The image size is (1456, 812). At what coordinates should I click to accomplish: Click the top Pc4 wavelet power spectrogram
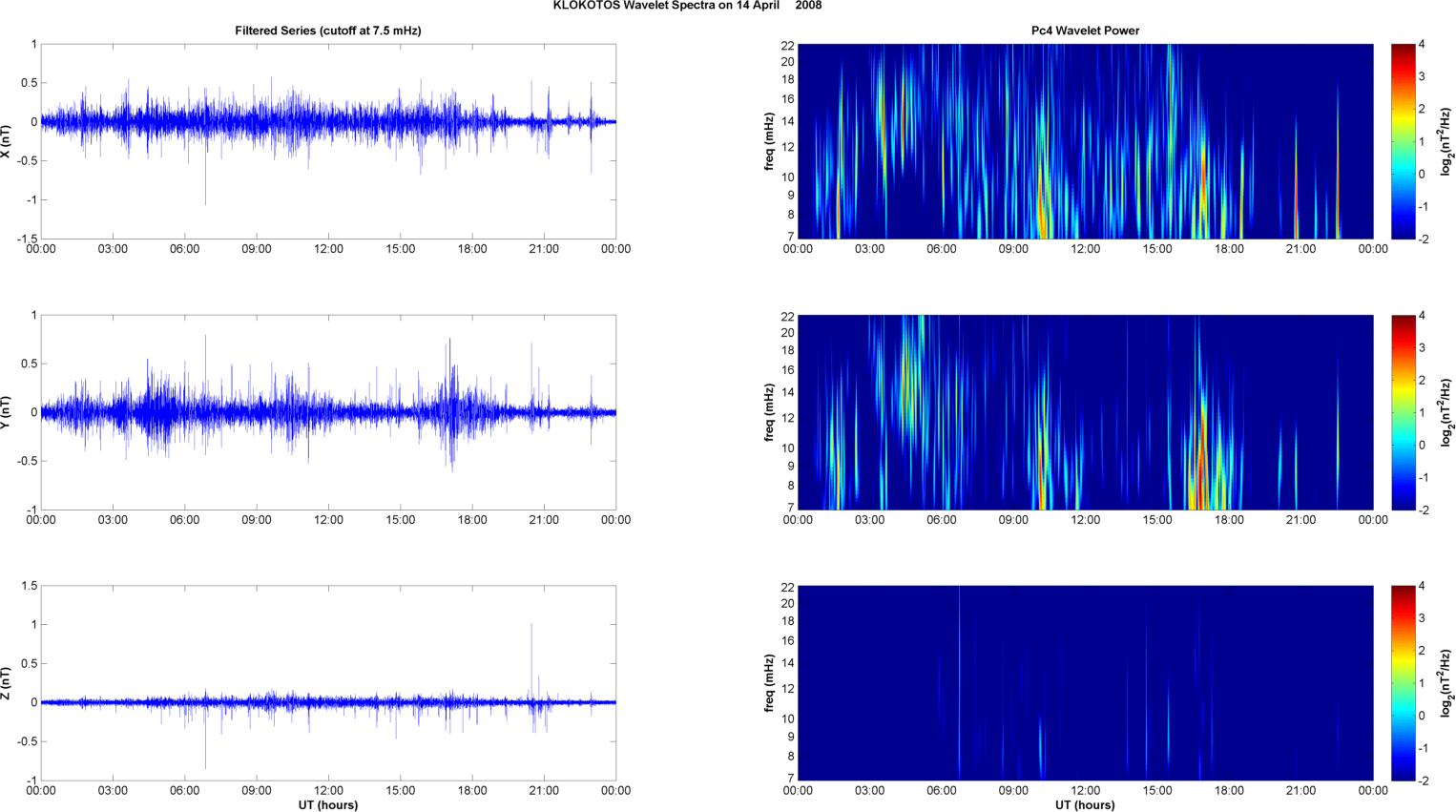[x=1085, y=141]
